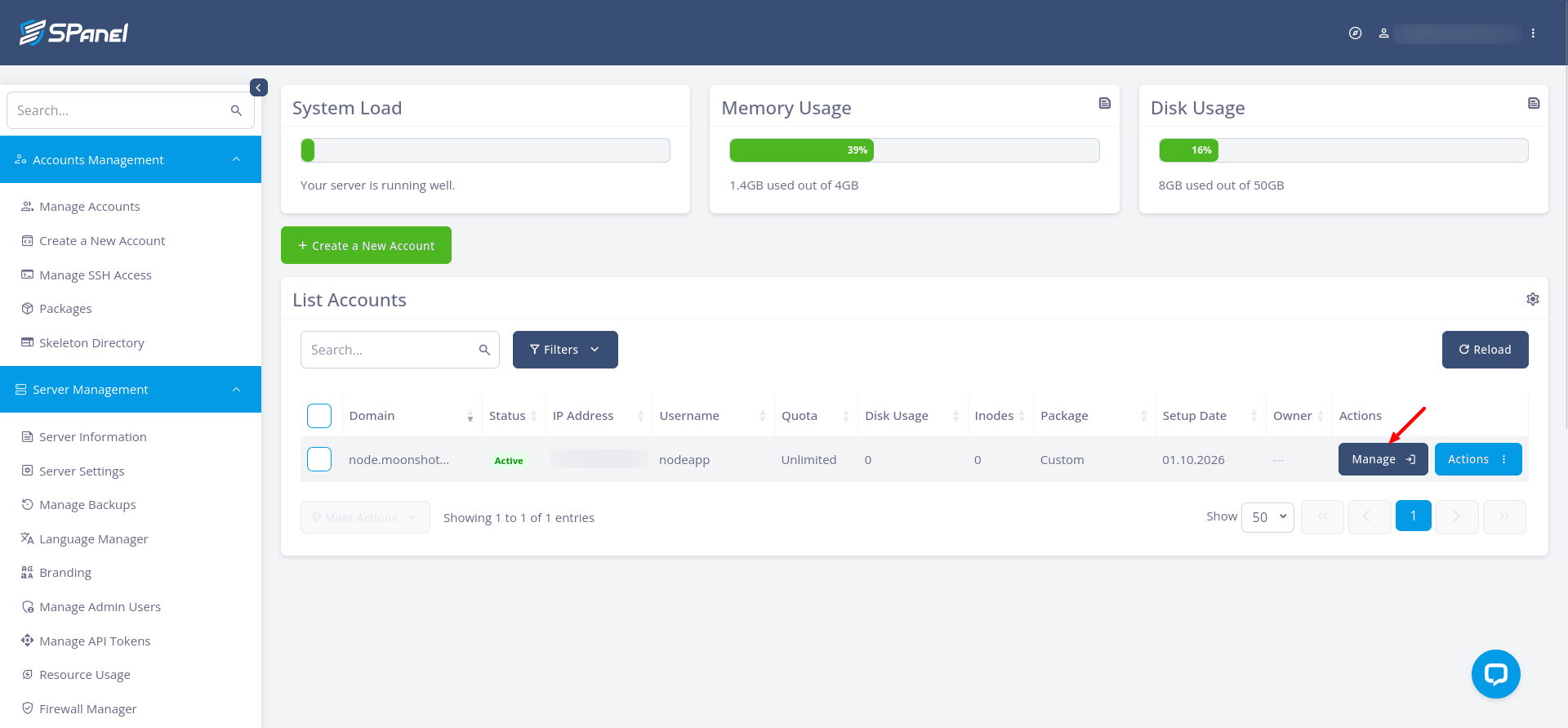Open the user profile icon in header
Screen dimensions: 1568x728
1383,33
